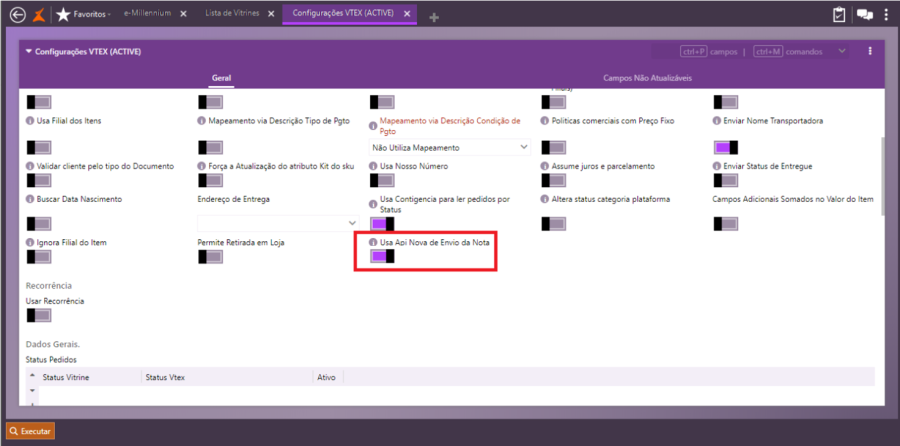The width and height of the screenshot is (900, 446).
Task: Open the Endereço de Entrega dropdown
Action: (278, 223)
